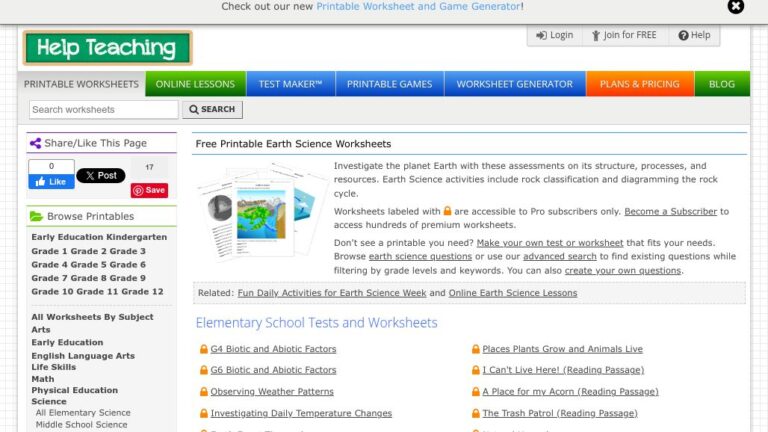
Task: Open the Arts subject link
Action: [x=41, y=330]
